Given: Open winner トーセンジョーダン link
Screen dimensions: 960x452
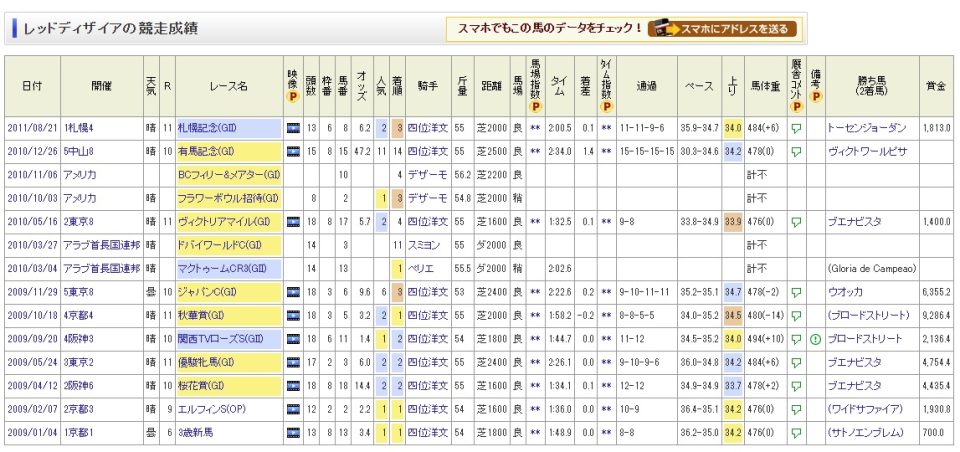Looking at the screenshot, I should tap(866, 128).
